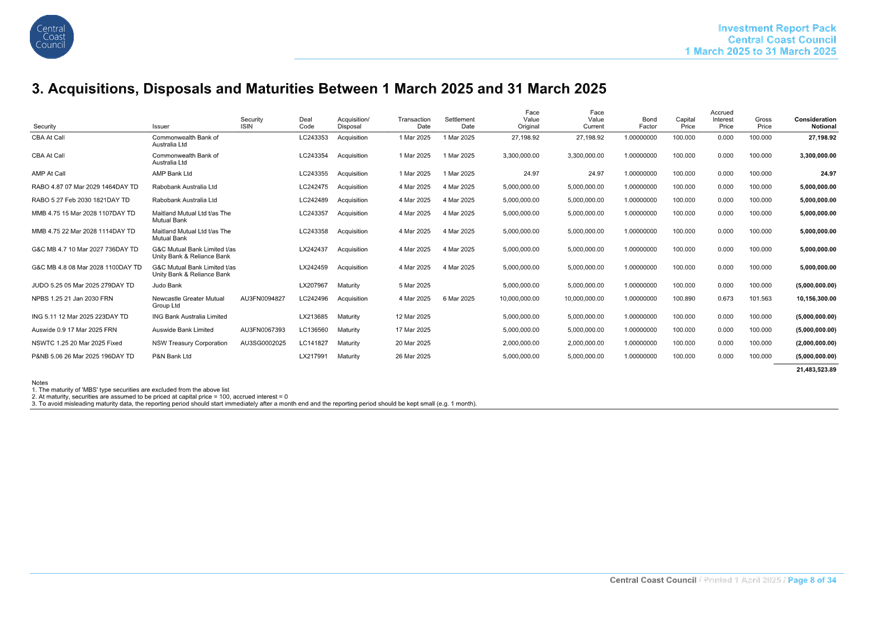Screen dimensions: 873x617
Task: Click the '101.563' gross price value
Action: [761, 299]
